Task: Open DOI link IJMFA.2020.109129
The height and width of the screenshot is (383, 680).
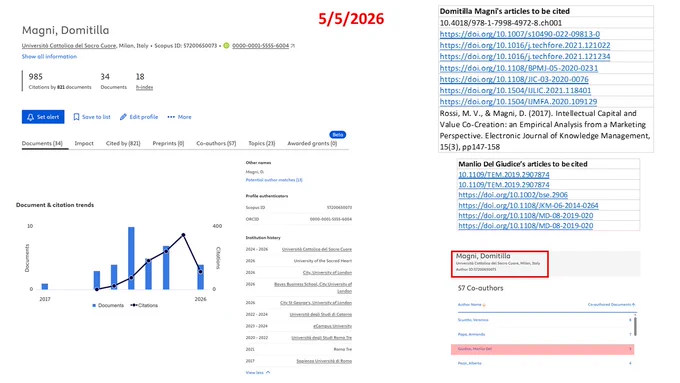Action: tap(518, 102)
